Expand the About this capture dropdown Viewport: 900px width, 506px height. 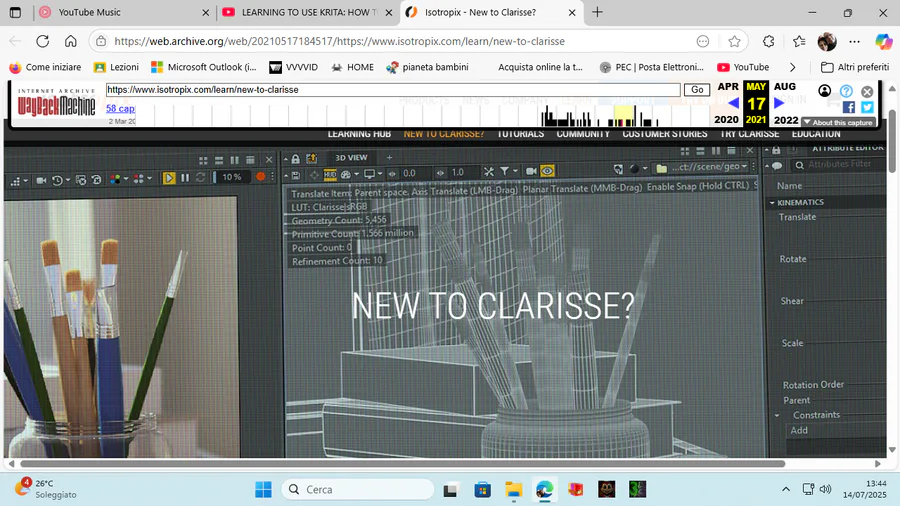tap(838, 122)
